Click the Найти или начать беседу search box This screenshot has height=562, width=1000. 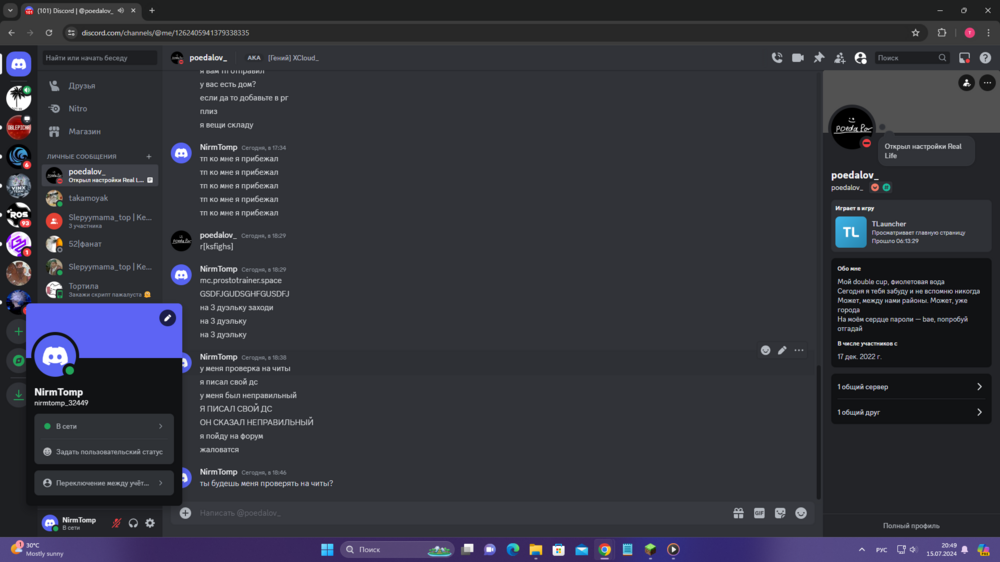tap(99, 58)
